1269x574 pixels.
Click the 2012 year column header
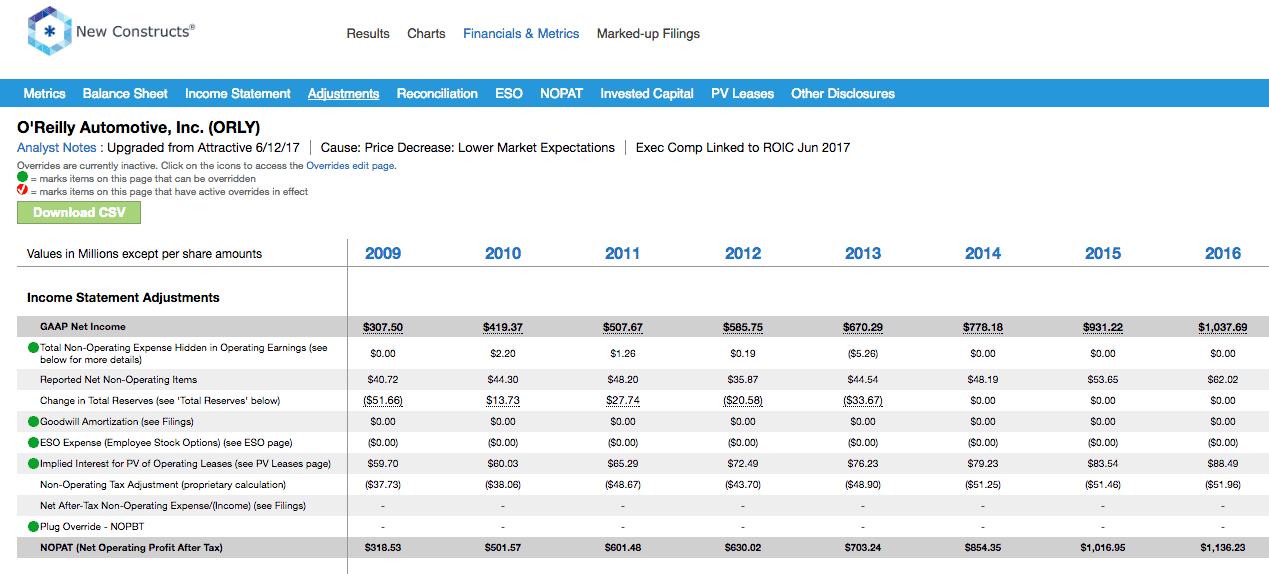pyautogui.click(x=743, y=253)
